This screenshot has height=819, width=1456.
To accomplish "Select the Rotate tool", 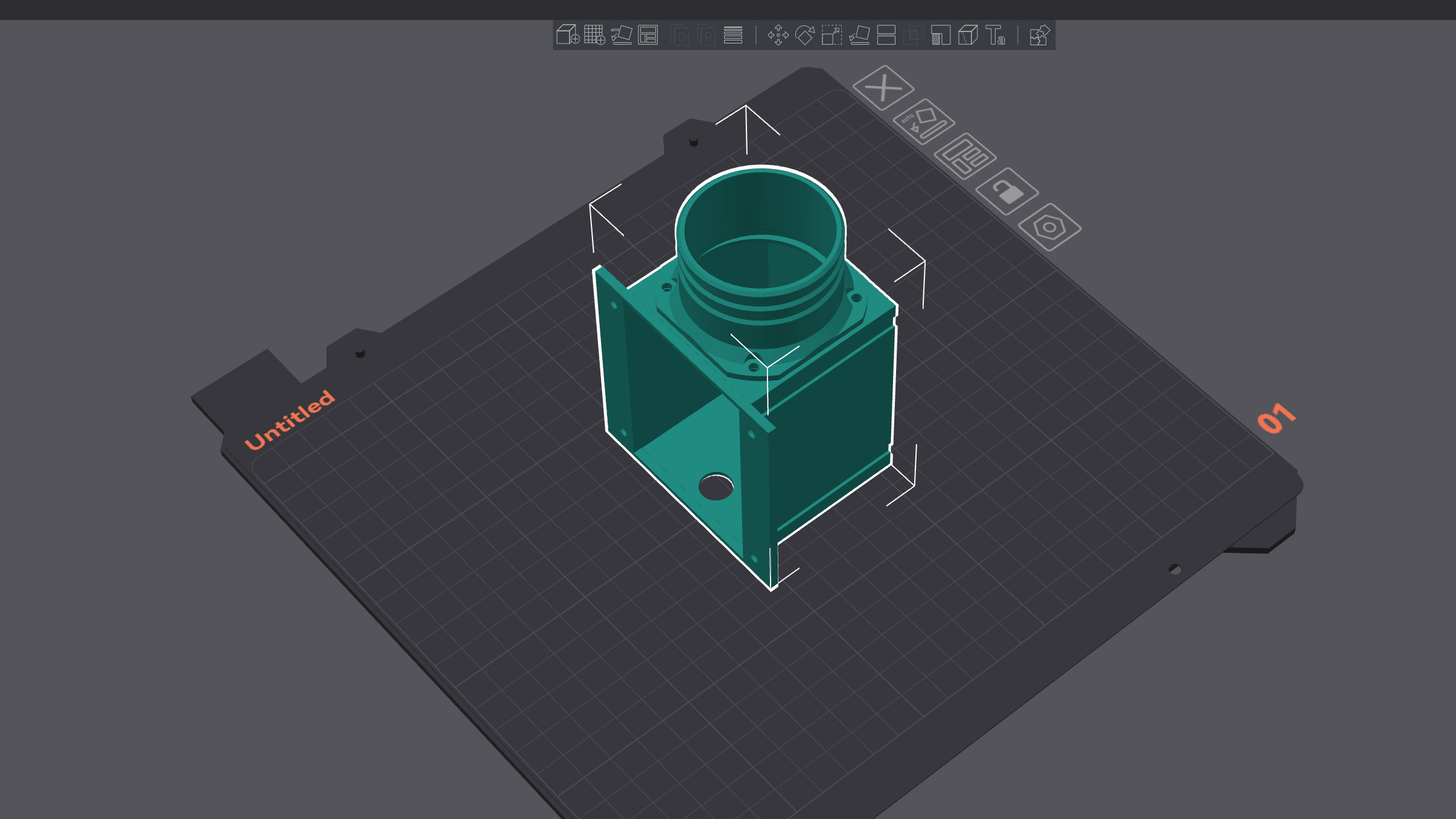I will (x=805, y=35).
